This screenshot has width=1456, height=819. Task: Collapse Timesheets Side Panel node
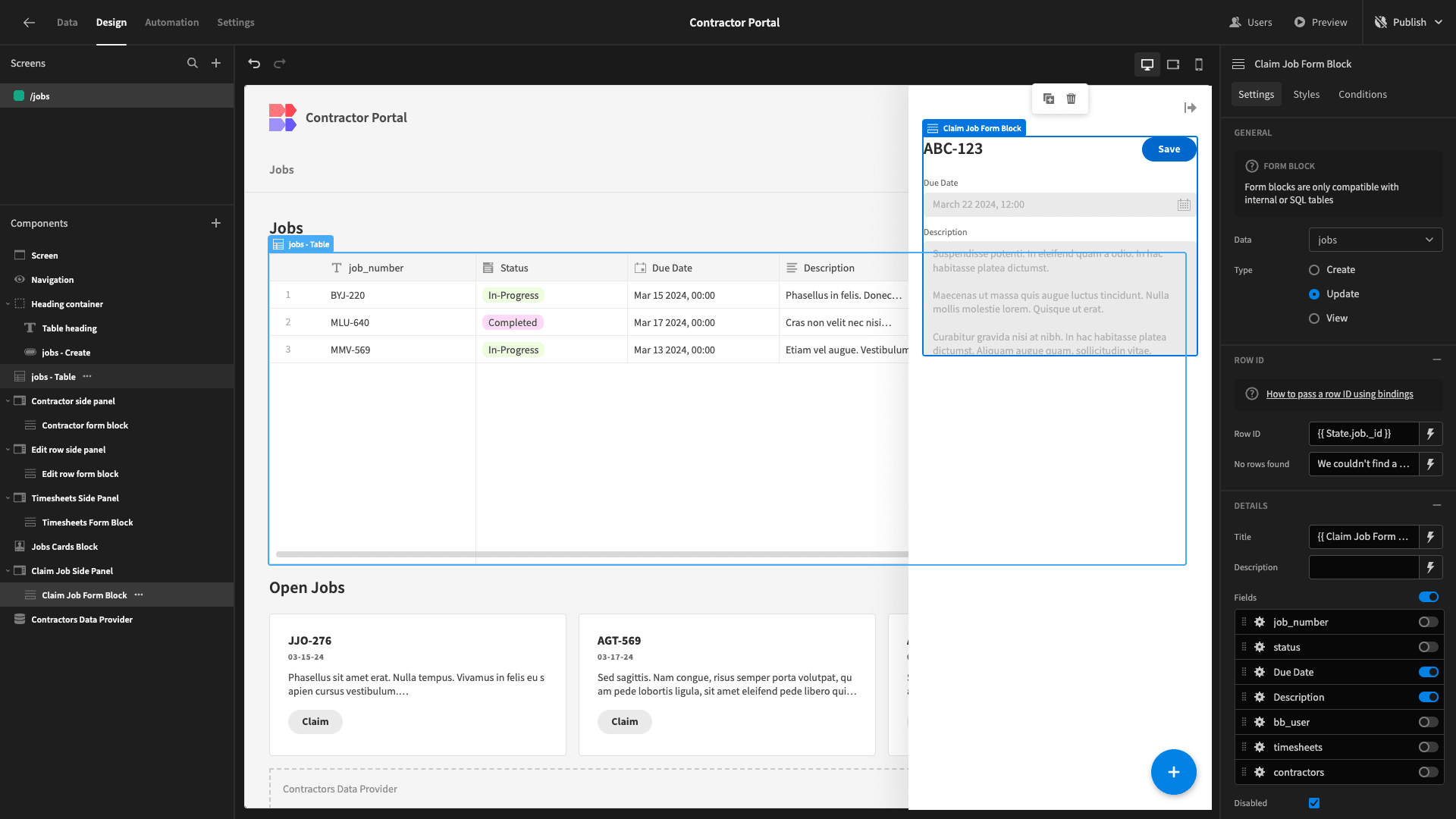8,498
